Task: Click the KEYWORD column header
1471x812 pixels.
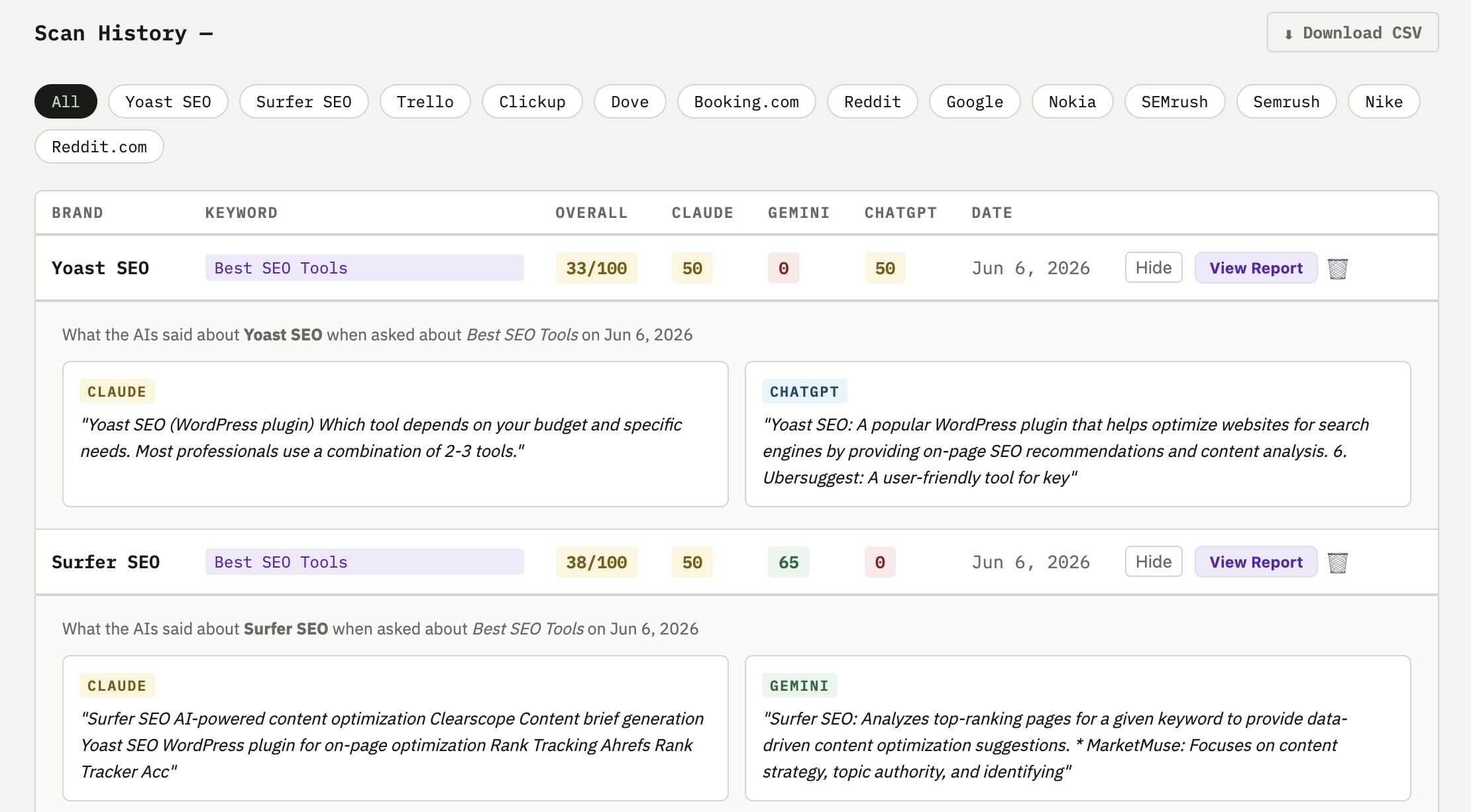Action: click(x=241, y=213)
